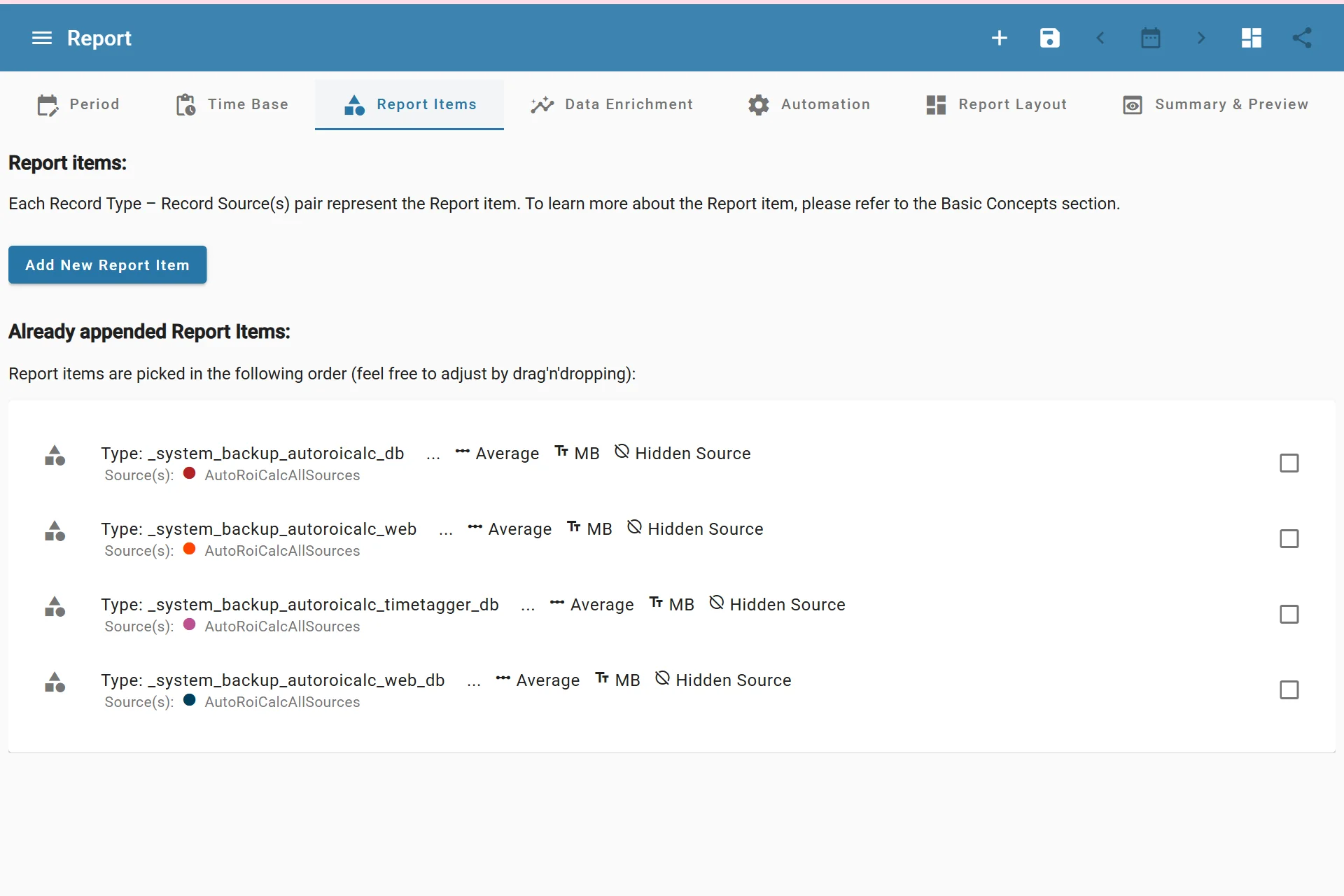Check the box for _system_backup_autoroicalc_web item

coord(1289,538)
